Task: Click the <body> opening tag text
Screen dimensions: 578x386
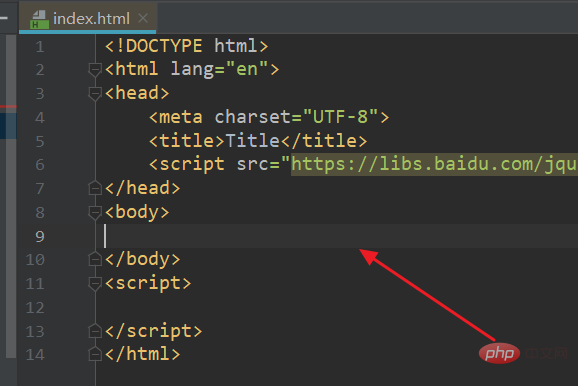Action: coord(137,212)
